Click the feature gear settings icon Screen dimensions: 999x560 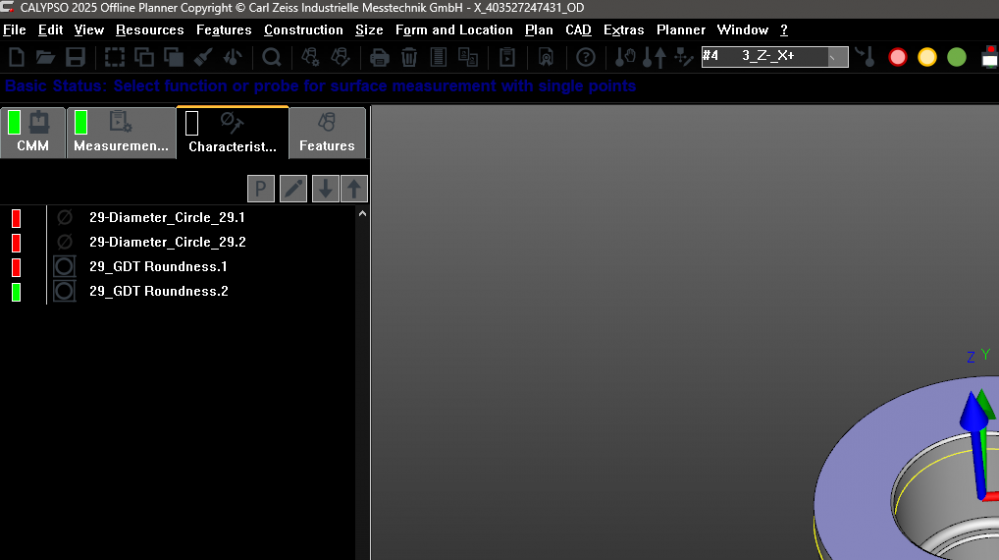311,57
